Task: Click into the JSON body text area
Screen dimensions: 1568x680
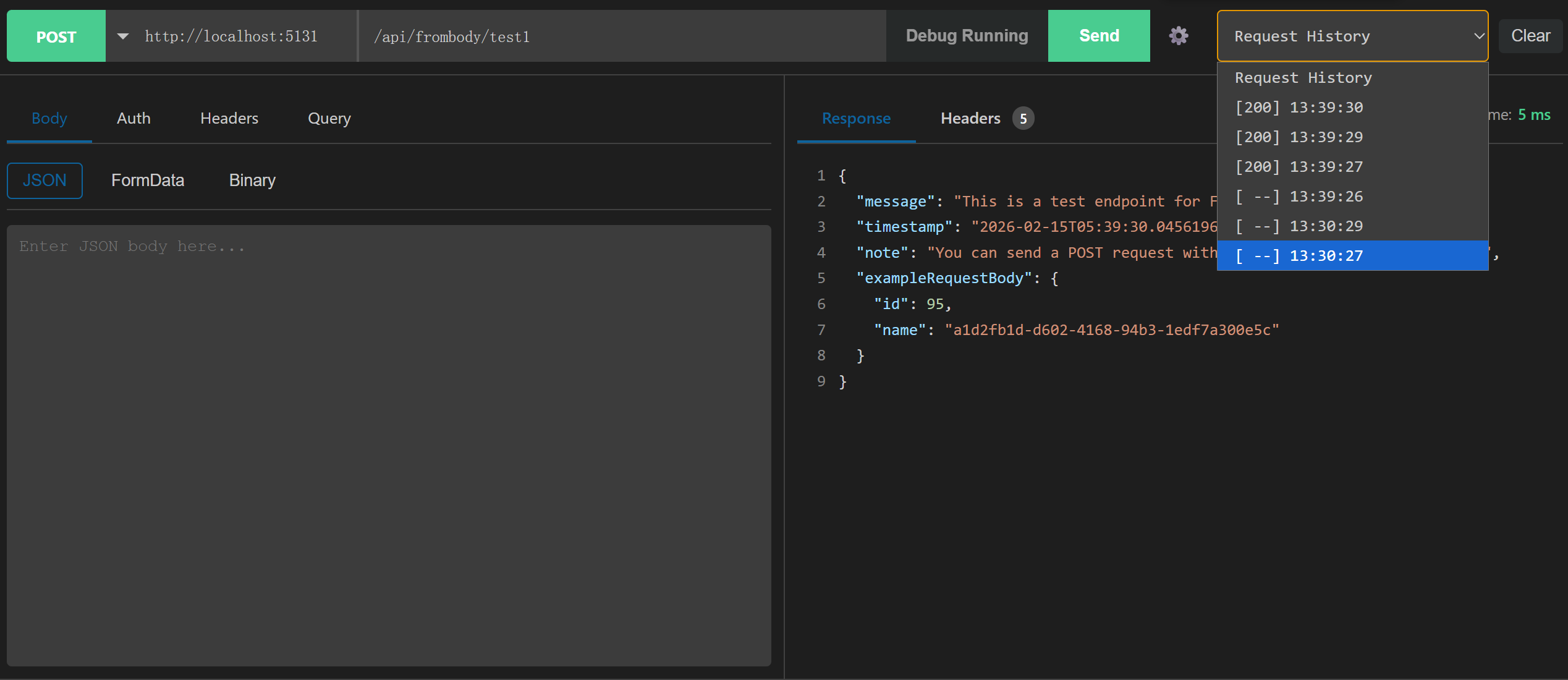Action: [x=389, y=445]
